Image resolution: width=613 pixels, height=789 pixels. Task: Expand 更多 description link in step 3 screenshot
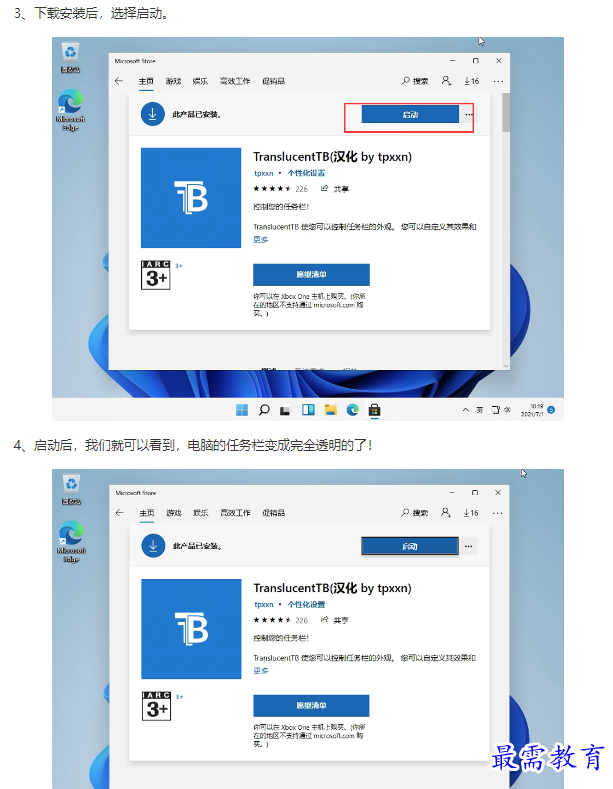[261, 240]
